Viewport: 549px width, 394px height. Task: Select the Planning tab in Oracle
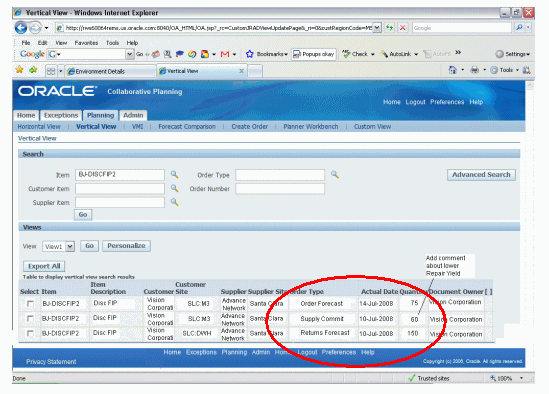pos(100,115)
